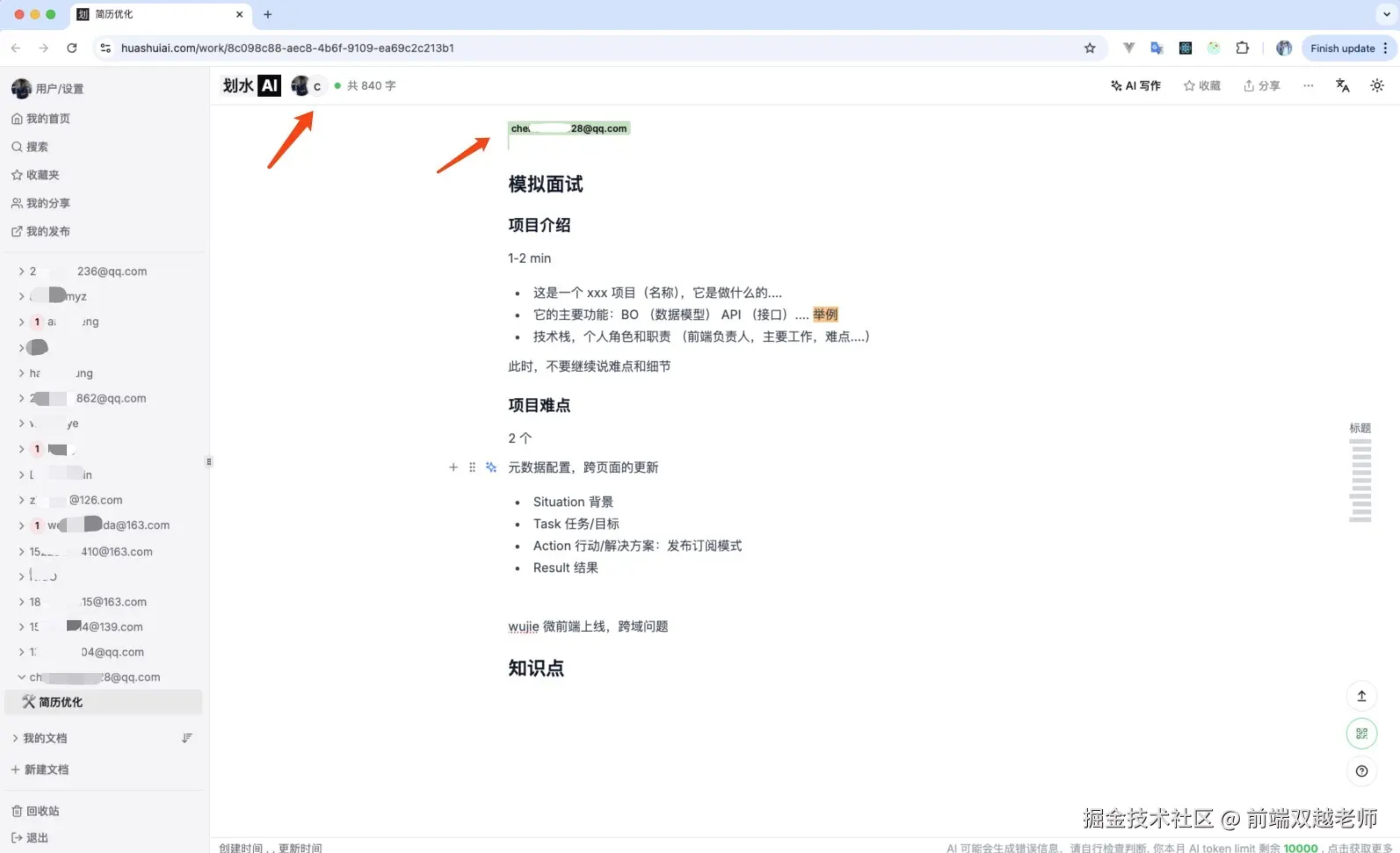This screenshot has height=853, width=1400.
Task: Select the 简历优化 browser tab
Action: tap(160, 14)
